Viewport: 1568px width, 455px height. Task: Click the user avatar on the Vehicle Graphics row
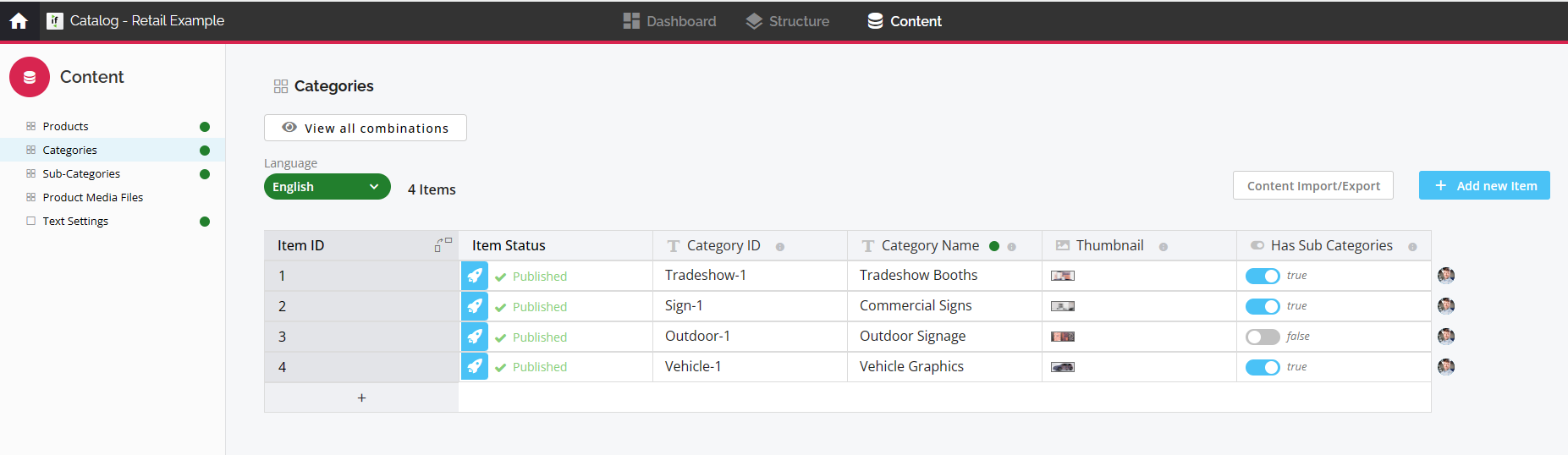click(x=1446, y=367)
